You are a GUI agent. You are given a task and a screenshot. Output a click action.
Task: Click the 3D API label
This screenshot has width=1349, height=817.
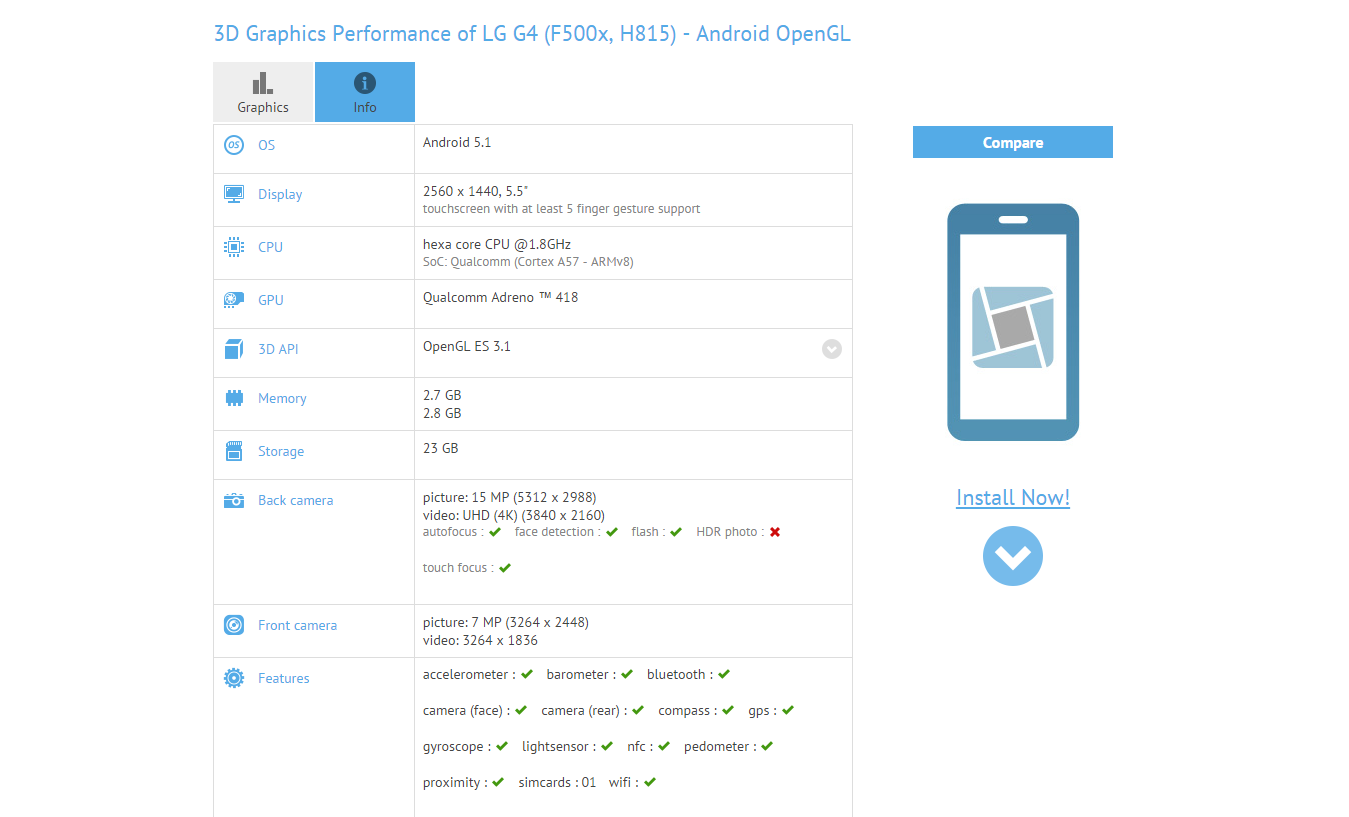click(x=278, y=349)
